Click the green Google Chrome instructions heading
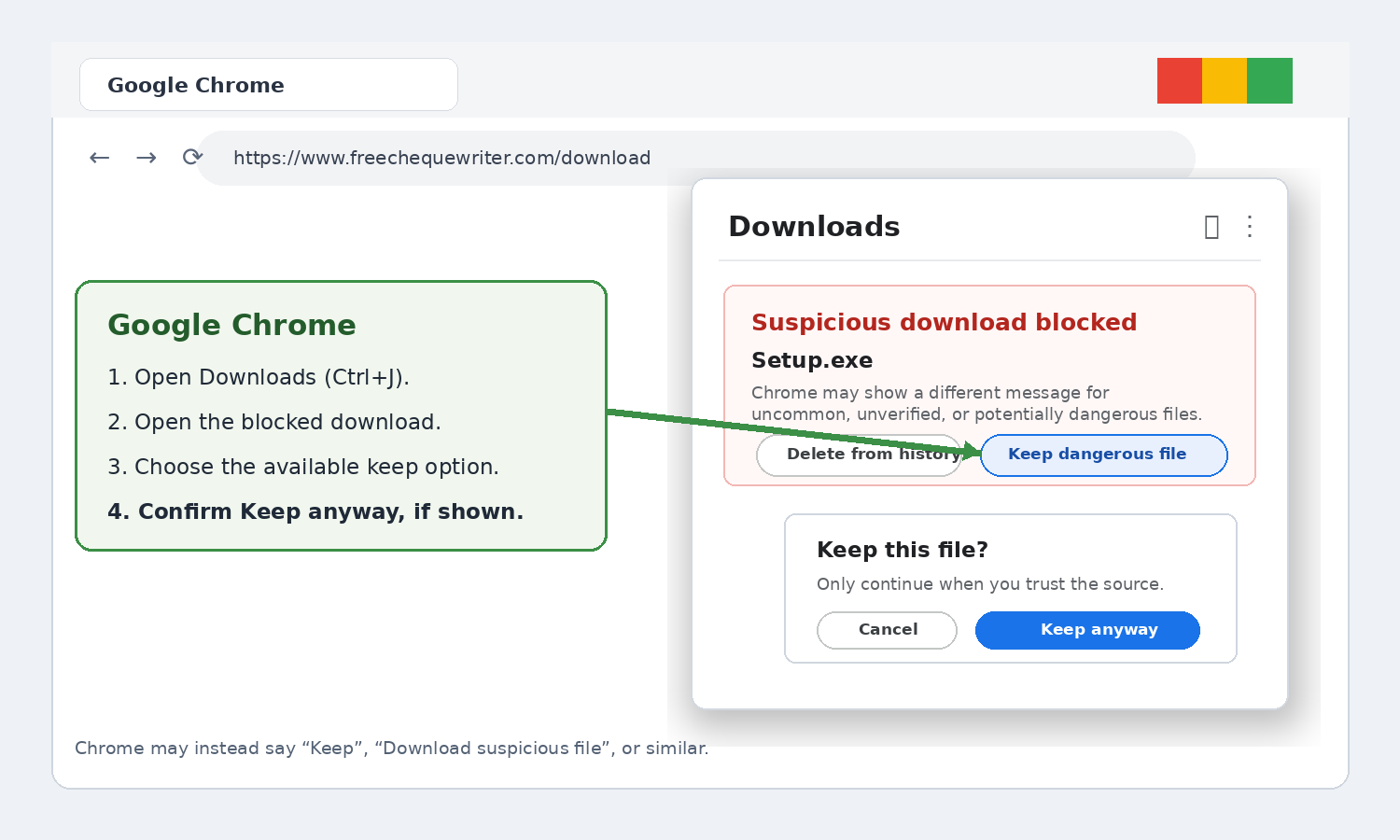 tap(231, 325)
